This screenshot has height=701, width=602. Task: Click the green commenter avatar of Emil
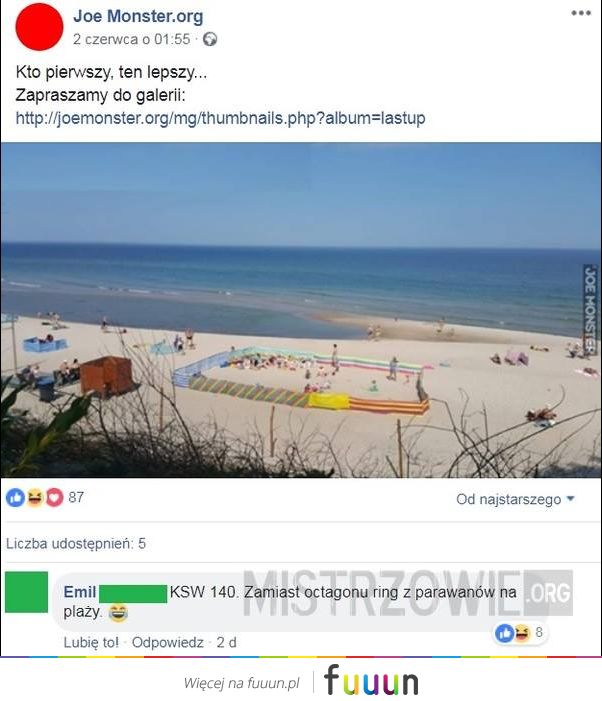pos(26,592)
